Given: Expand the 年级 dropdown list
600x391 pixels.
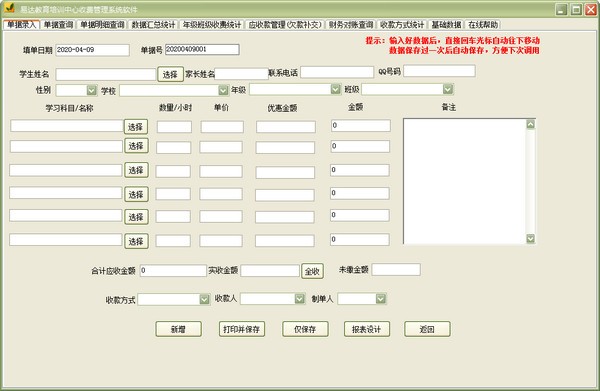Looking at the screenshot, I should pyautogui.click(x=336, y=89).
